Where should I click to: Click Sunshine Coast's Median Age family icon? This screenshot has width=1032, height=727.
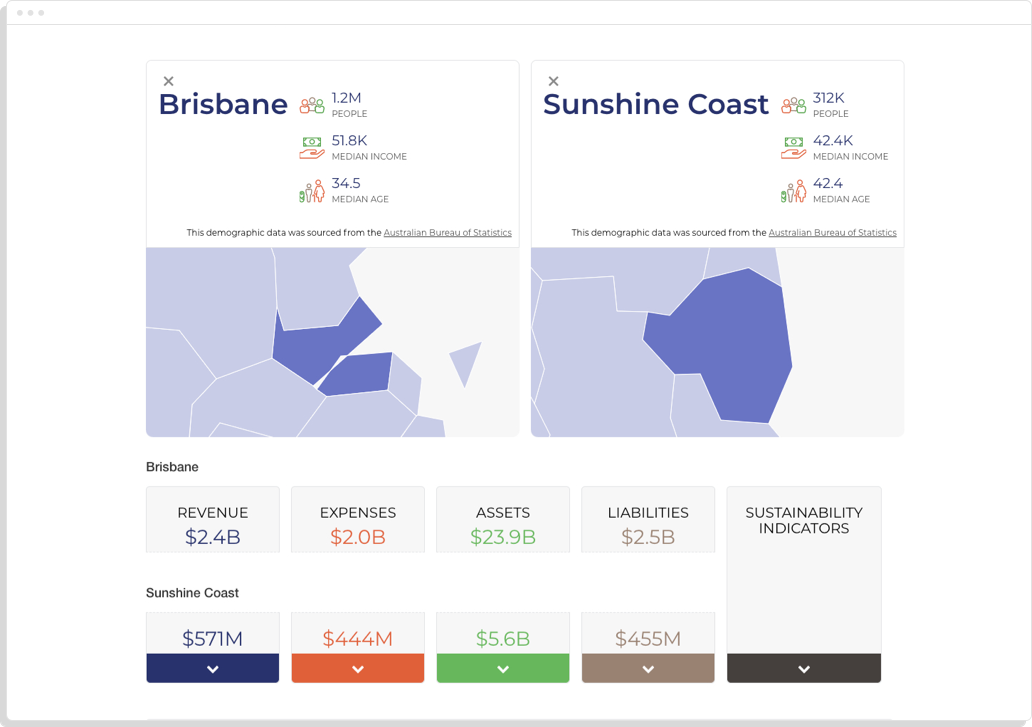(x=793, y=190)
